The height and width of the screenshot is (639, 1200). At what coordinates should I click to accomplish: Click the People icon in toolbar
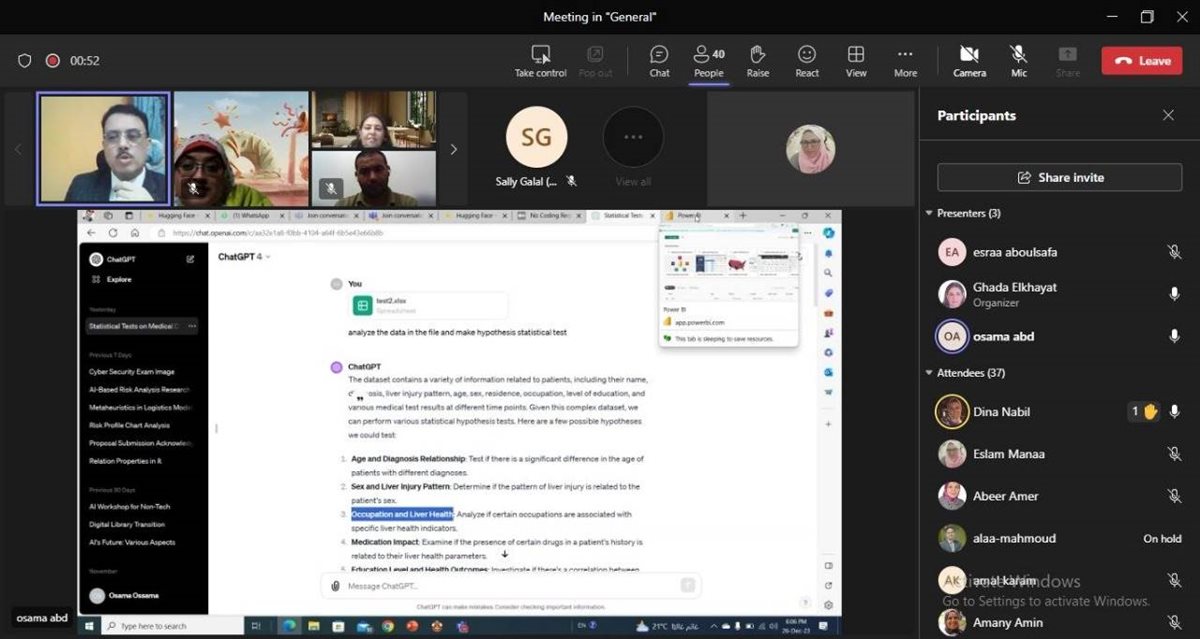pyautogui.click(x=708, y=60)
